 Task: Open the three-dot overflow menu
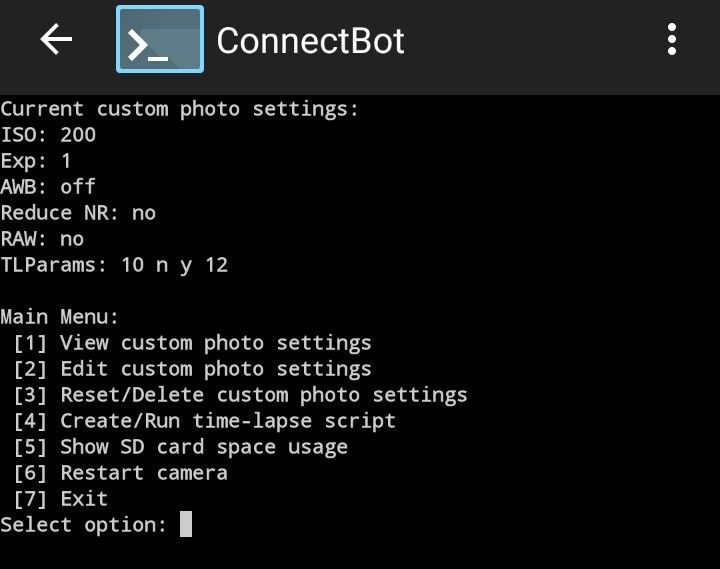tap(672, 40)
